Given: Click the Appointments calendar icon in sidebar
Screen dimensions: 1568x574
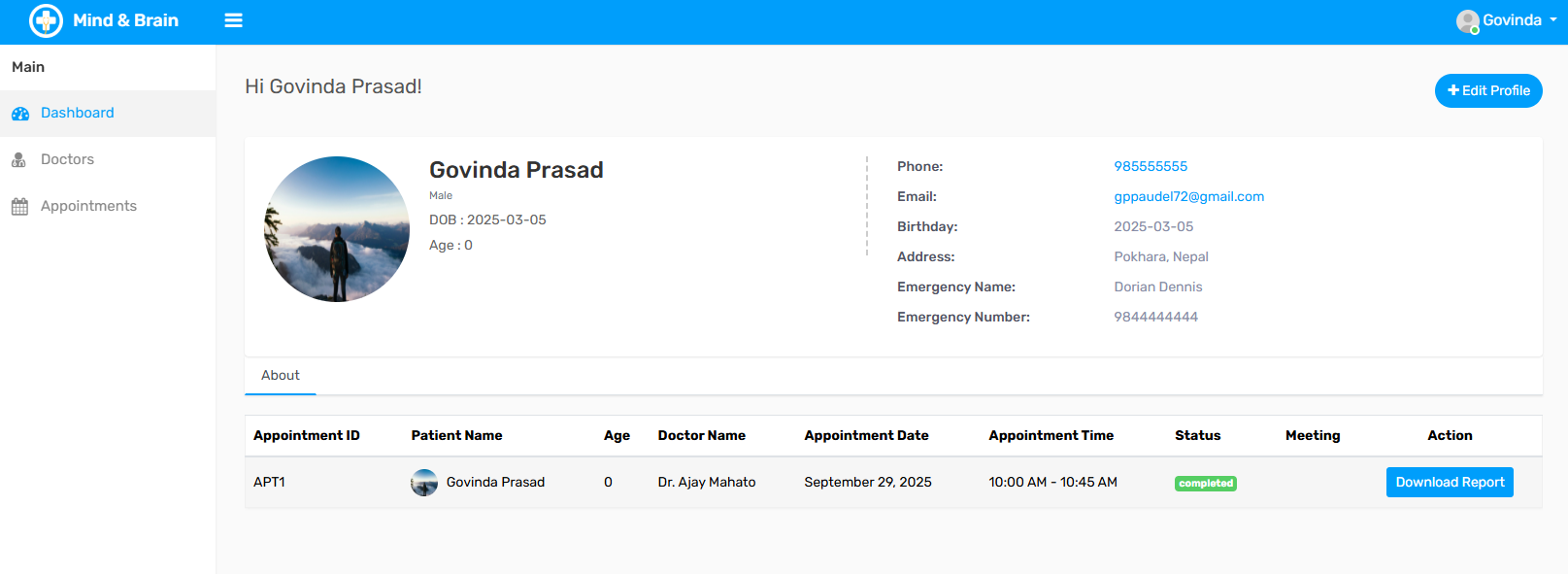Looking at the screenshot, I should click(19, 207).
